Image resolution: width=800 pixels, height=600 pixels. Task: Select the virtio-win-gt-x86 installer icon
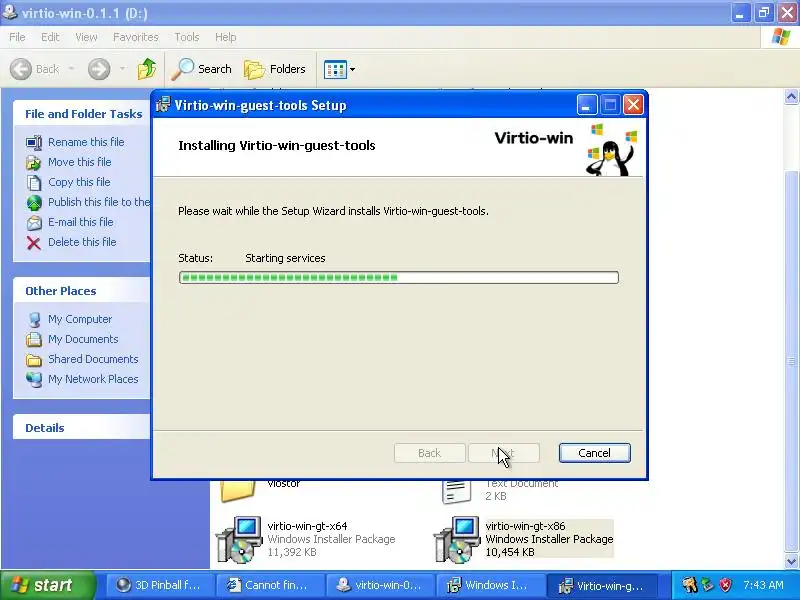point(457,539)
